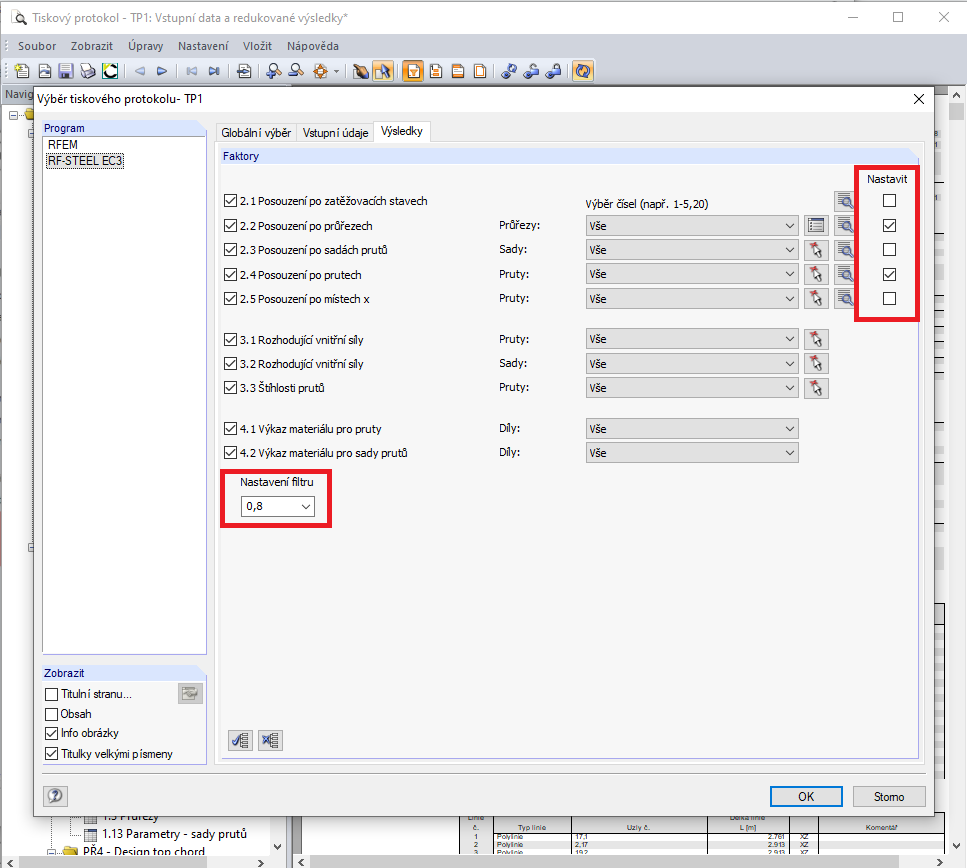
Task: Pick Pruty graphically in row 3.1
Action: pos(816,339)
